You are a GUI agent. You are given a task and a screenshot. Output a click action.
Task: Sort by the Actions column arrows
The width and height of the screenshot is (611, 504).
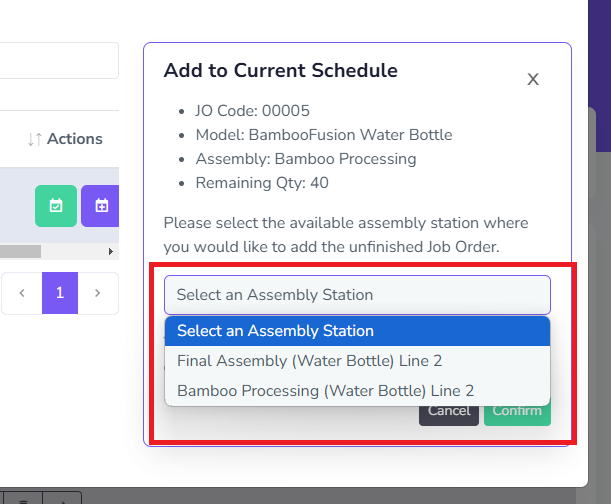coord(35,140)
